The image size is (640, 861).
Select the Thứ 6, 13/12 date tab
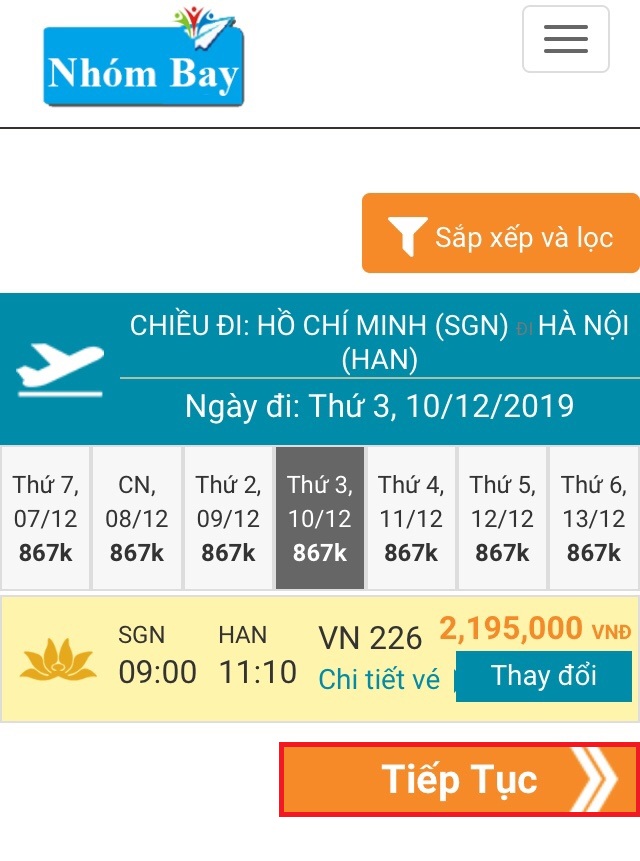tap(594, 518)
